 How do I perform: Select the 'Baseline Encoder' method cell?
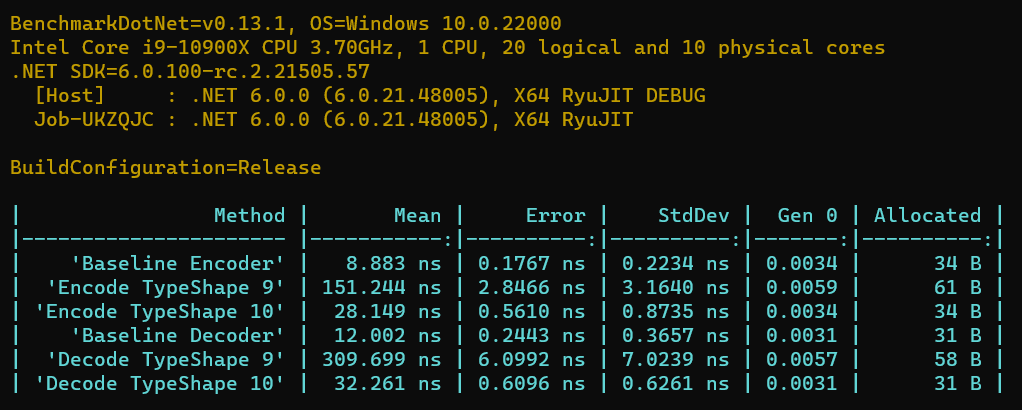178,263
